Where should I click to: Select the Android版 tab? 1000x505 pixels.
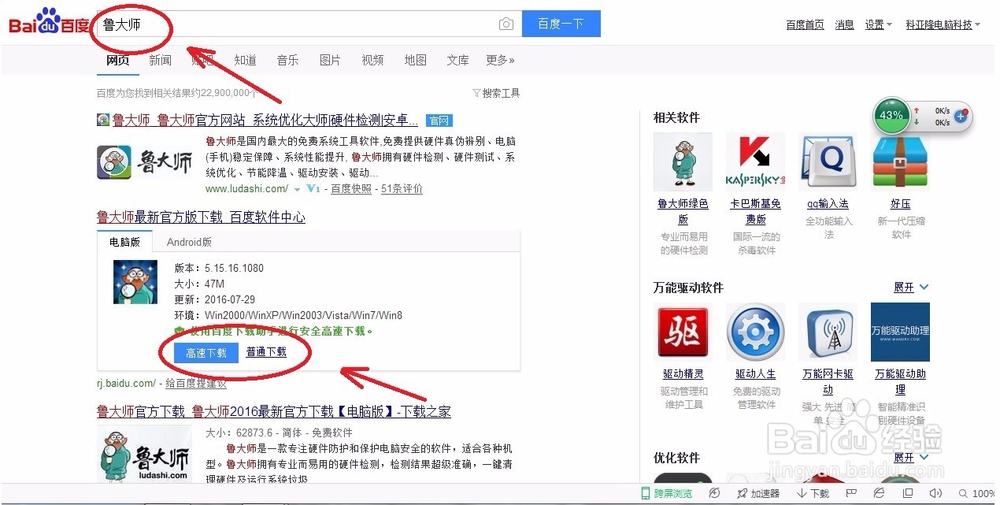189,242
